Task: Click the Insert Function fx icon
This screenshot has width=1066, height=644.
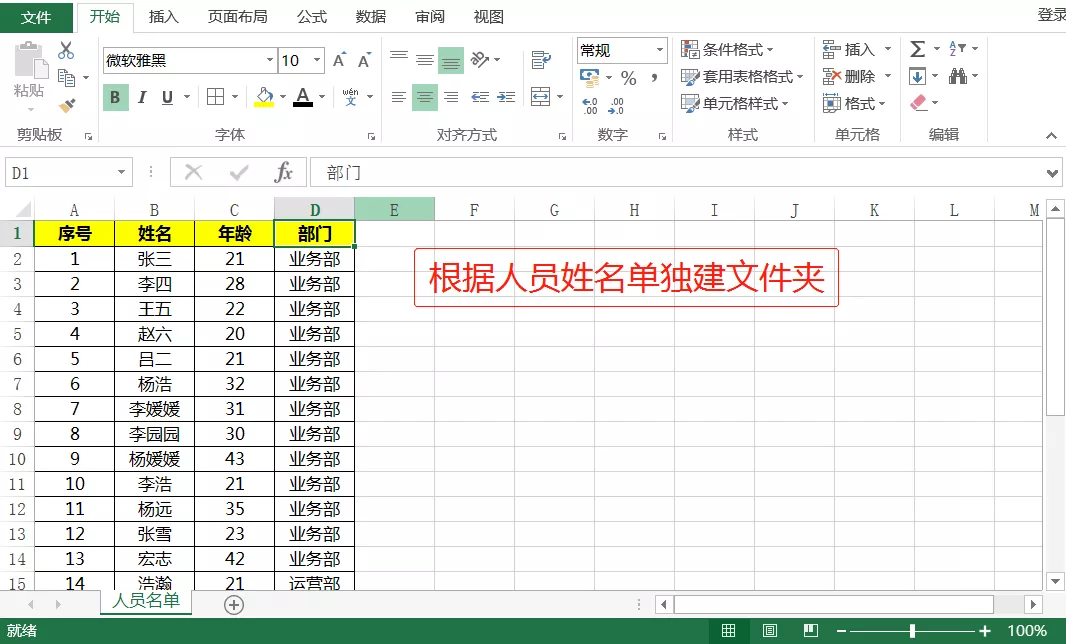Action: (x=283, y=173)
